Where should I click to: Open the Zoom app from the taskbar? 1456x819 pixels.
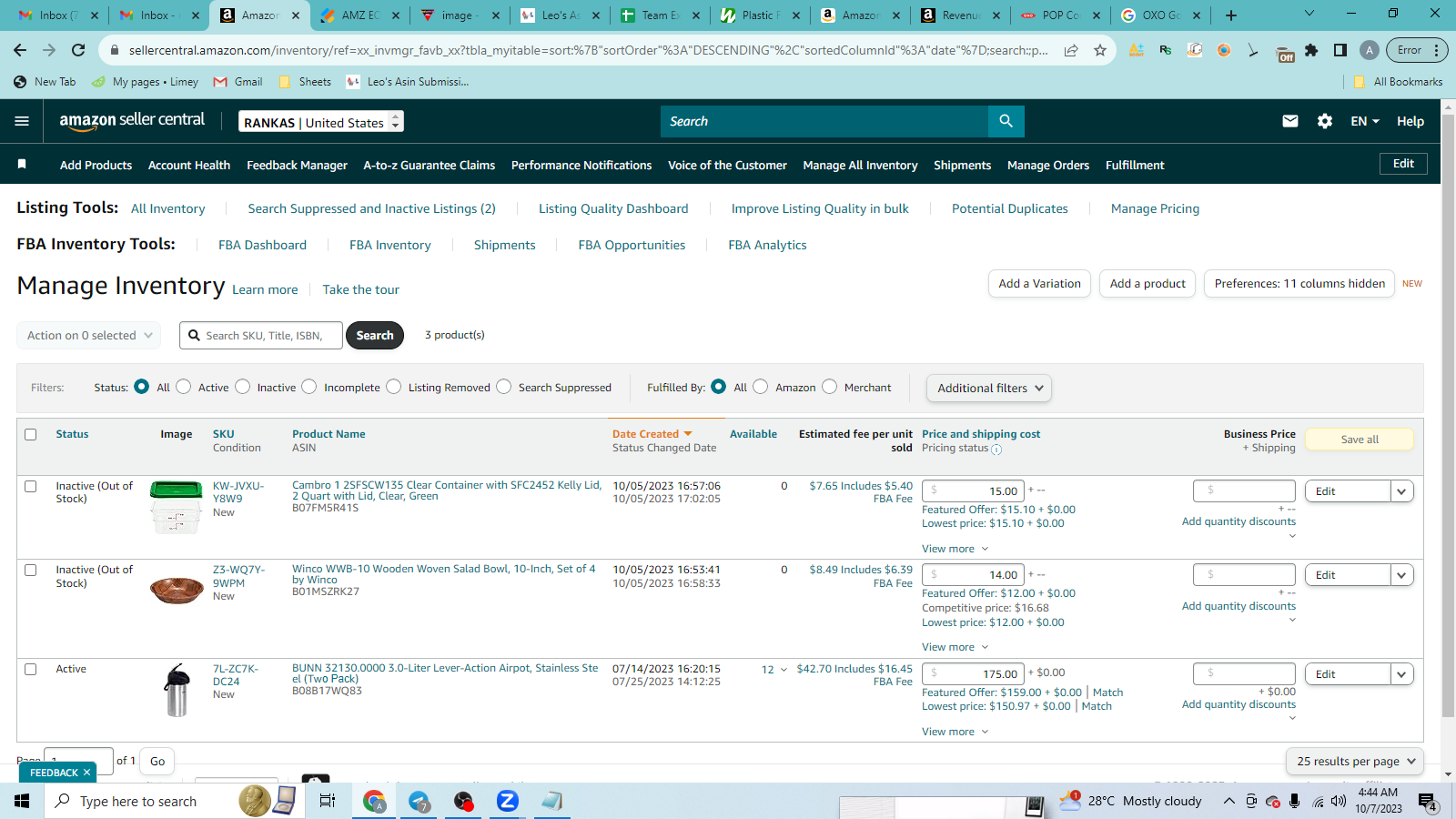(507, 801)
